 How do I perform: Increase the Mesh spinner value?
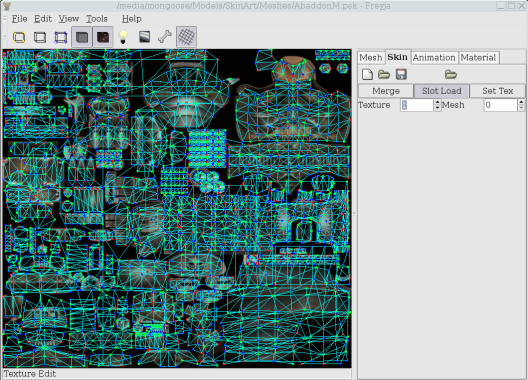click(x=521, y=102)
